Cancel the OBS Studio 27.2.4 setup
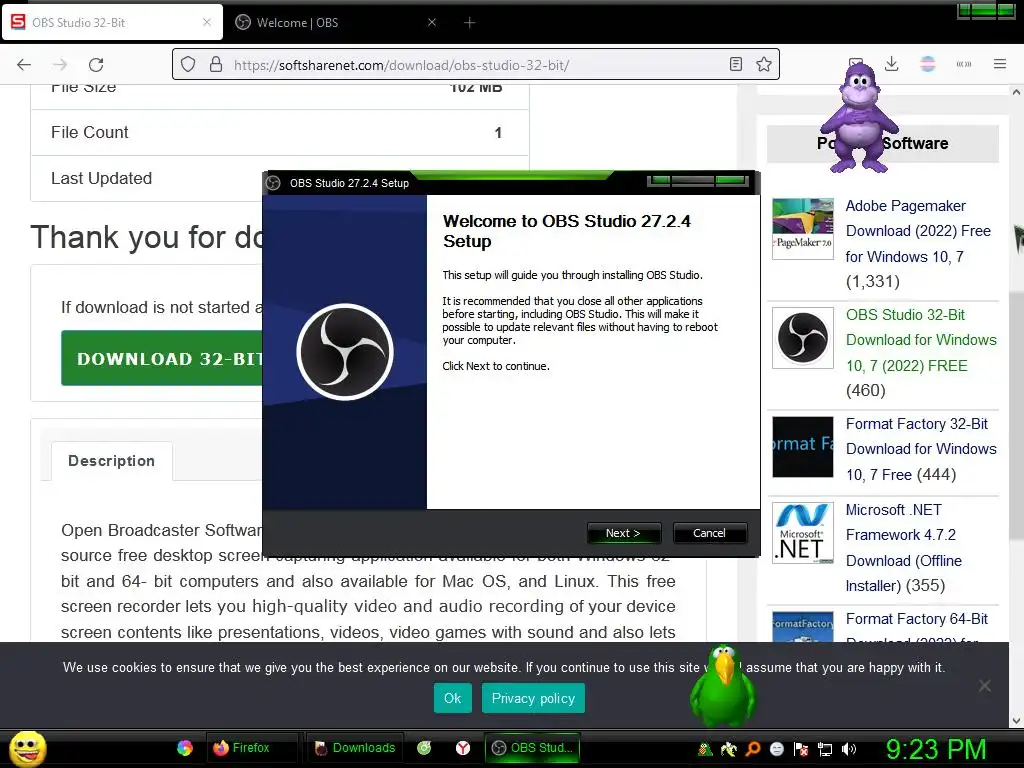 (x=709, y=533)
